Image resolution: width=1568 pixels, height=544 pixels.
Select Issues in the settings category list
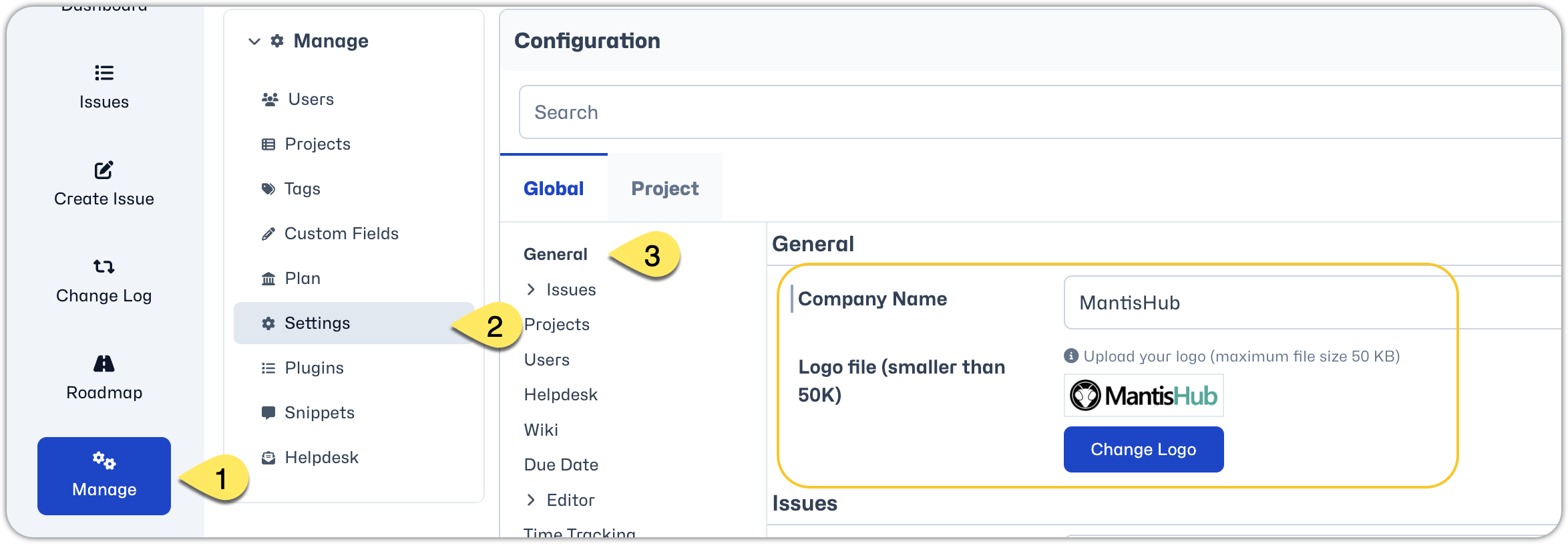click(x=572, y=290)
